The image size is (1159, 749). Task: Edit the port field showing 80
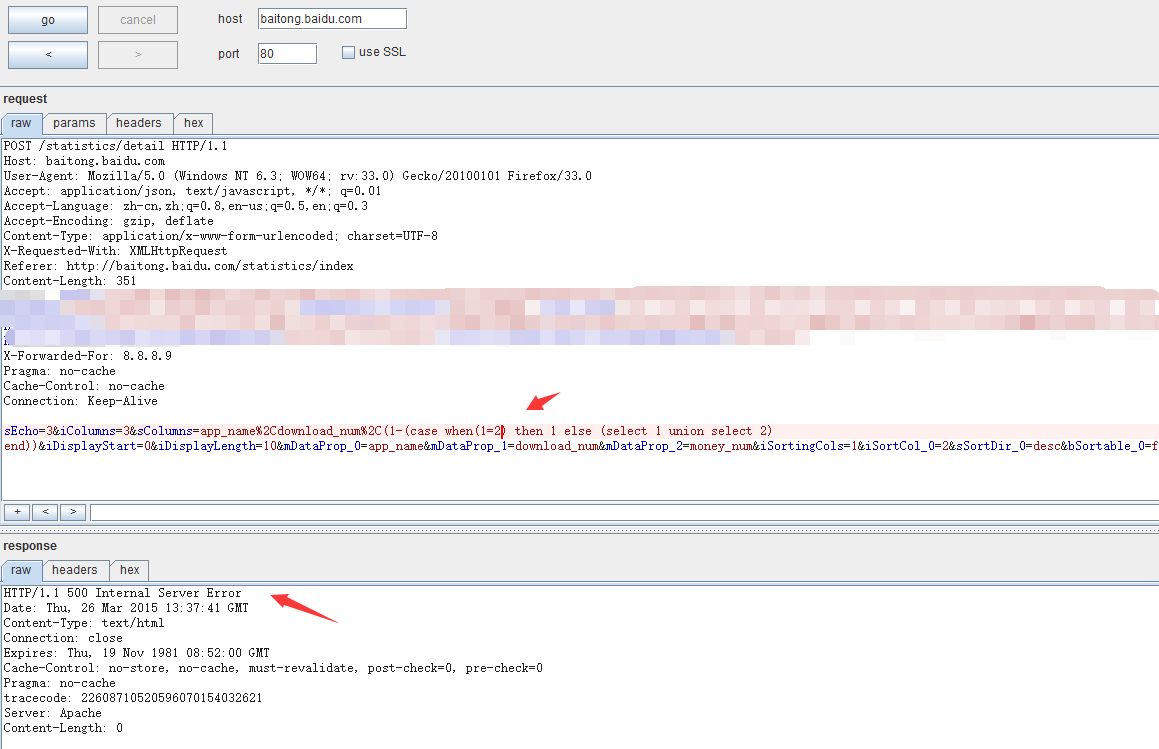[287, 53]
